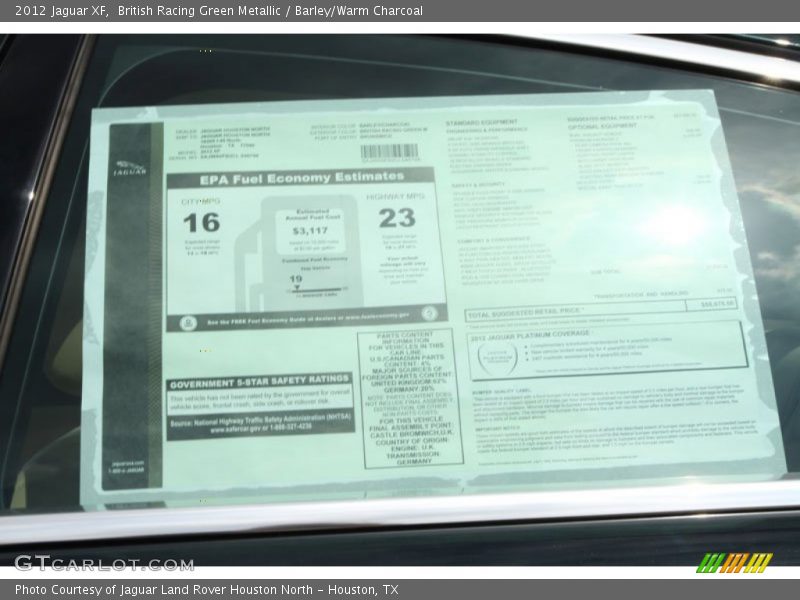Click 'This vehicle has not been rated' paragraph
Image resolution: width=800 pixels, height=600 pixels.
[260, 398]
